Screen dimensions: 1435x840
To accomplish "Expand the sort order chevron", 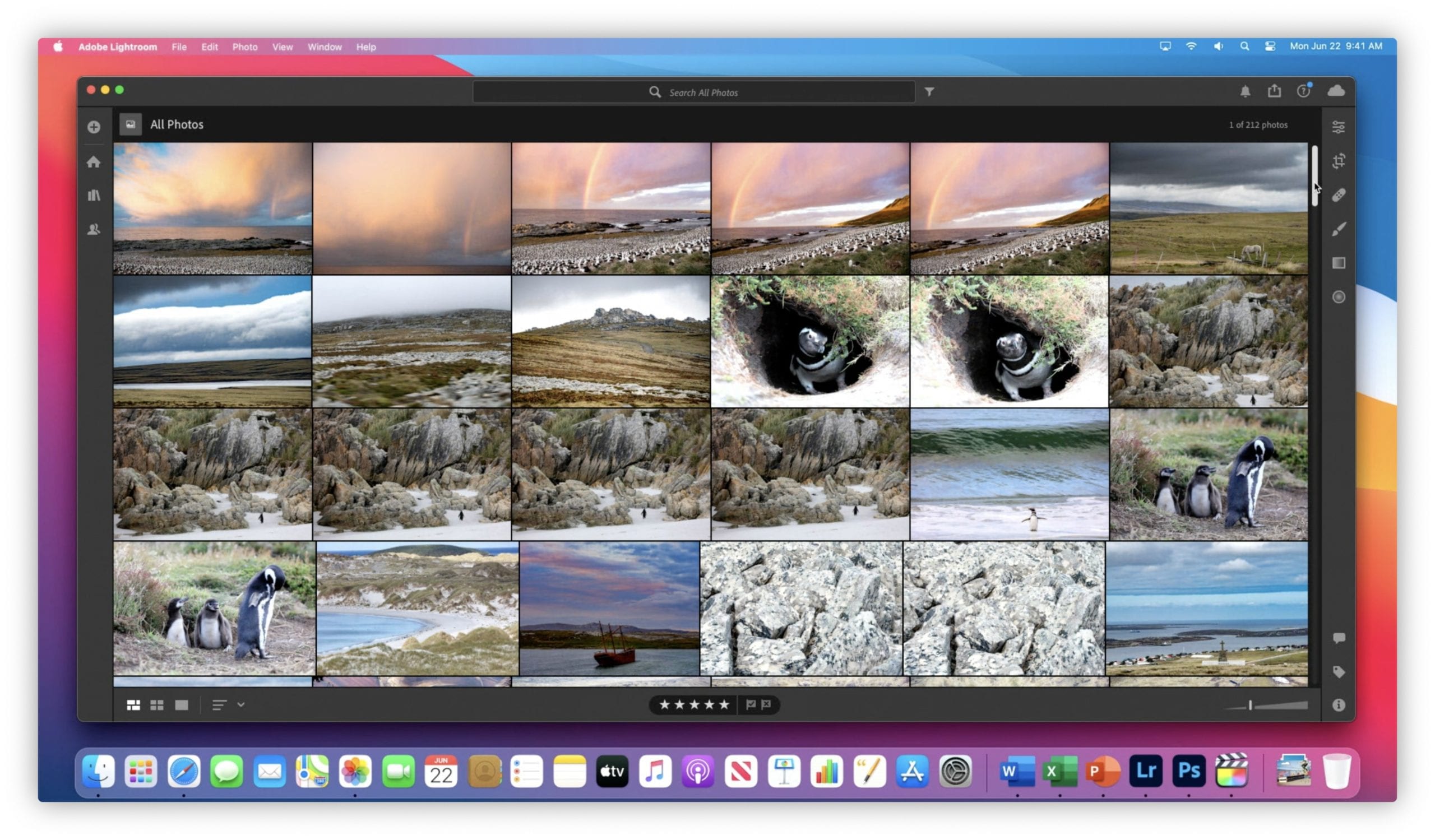I will coord(241,704).
